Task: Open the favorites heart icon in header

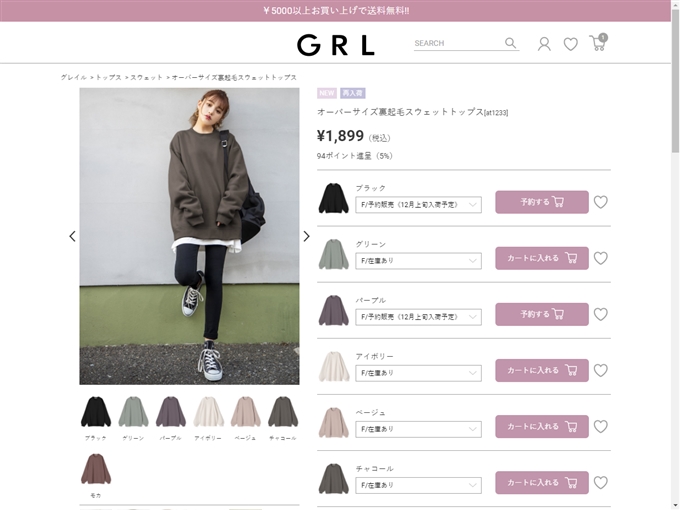Action: click(571, 44)
